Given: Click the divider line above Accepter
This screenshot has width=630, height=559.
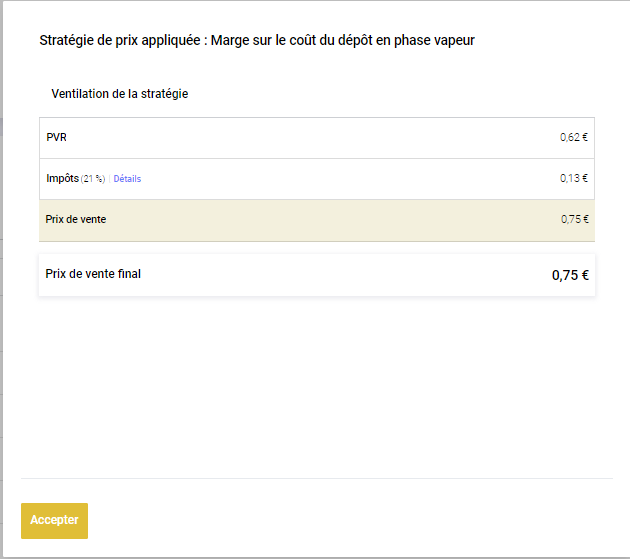Looking at the screenshot, I should pos(316,478).
